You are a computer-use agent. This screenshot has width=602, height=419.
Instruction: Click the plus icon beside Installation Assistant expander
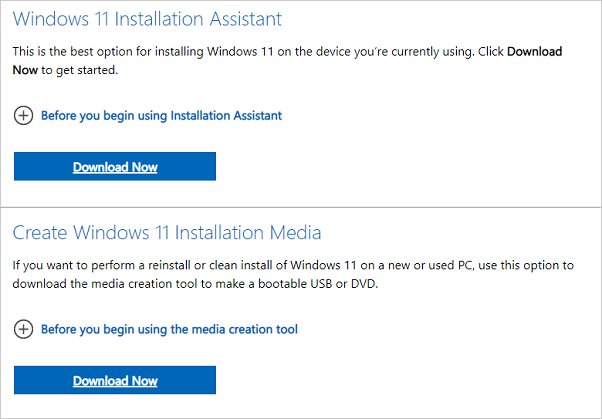pyautogui.click(x=23, y=115)
